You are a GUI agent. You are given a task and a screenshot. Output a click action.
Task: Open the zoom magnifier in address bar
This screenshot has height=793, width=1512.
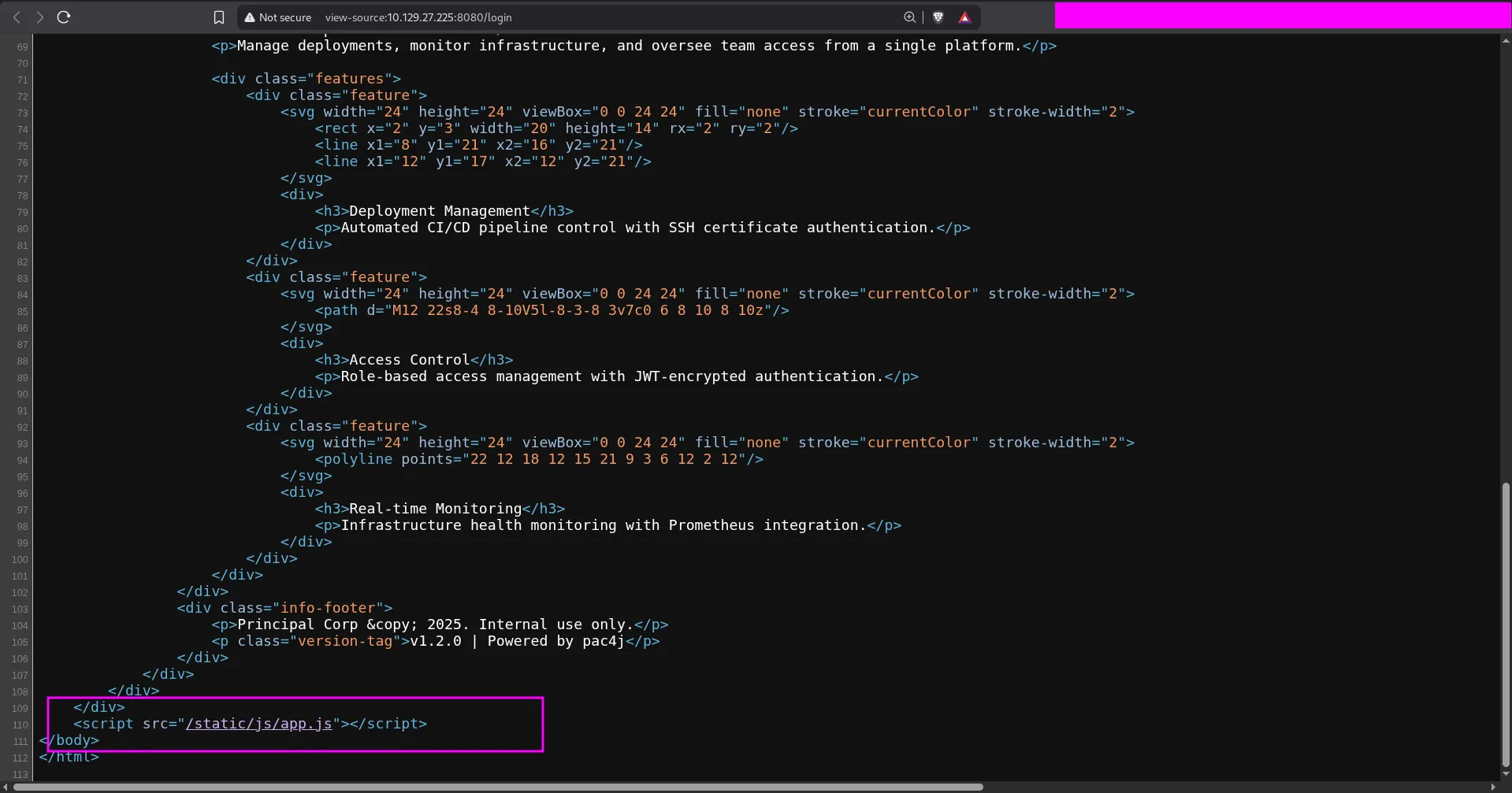pos(909,17)
